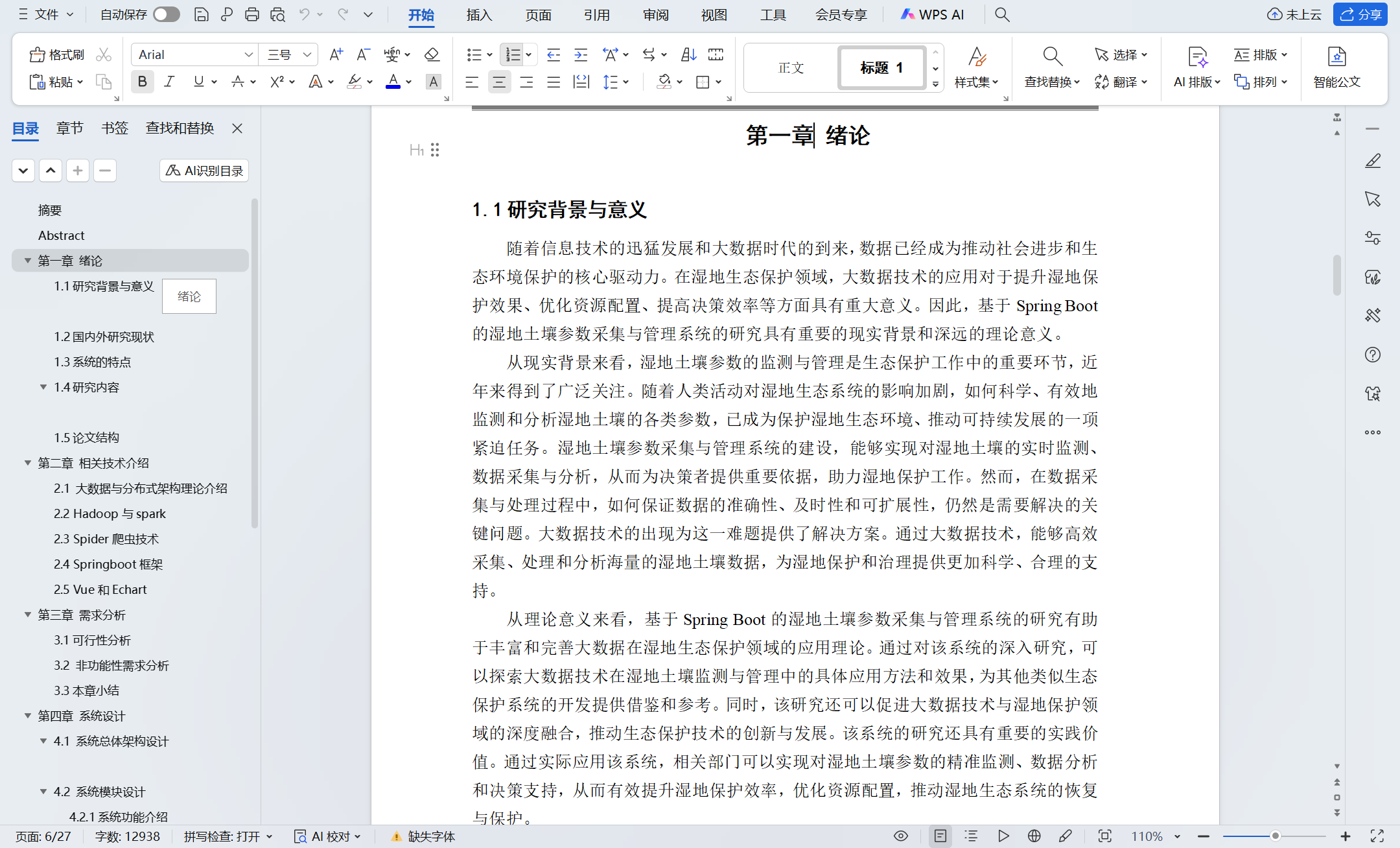Click the play/slideshow icon in status bar
The width and height of the screenshot is (1400, 848).
(x=1003, y=836)
